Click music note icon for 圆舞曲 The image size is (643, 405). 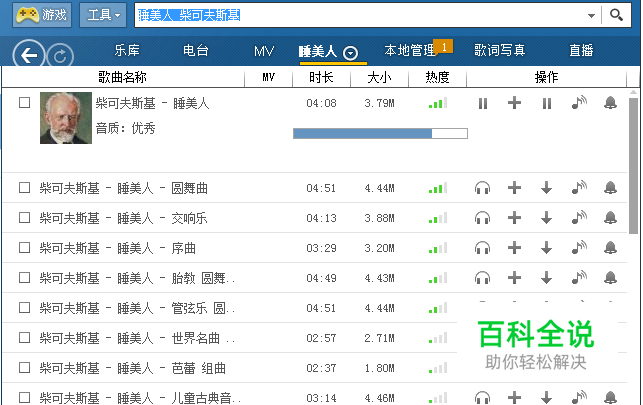[x=579, y=187]
